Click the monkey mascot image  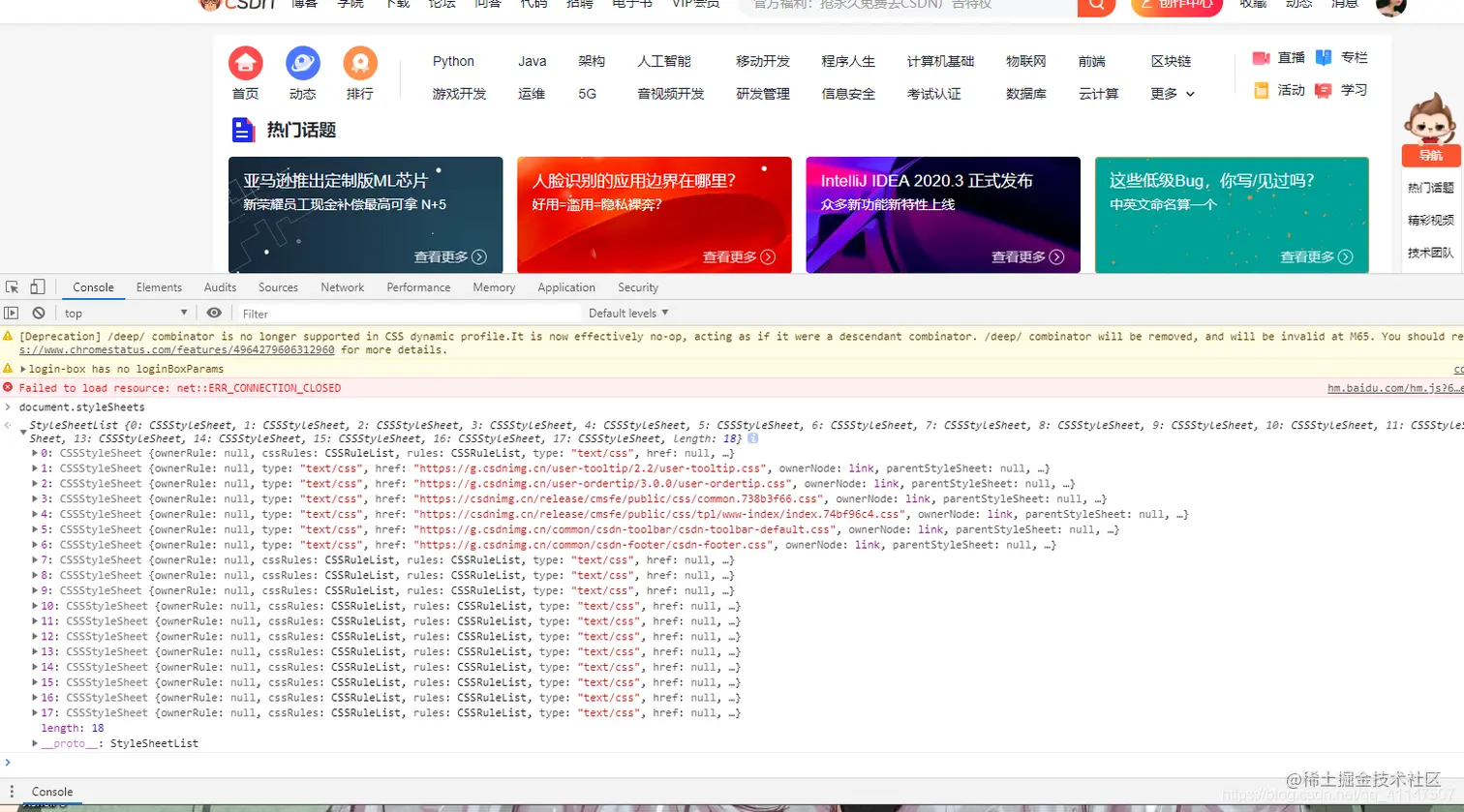1431,119
